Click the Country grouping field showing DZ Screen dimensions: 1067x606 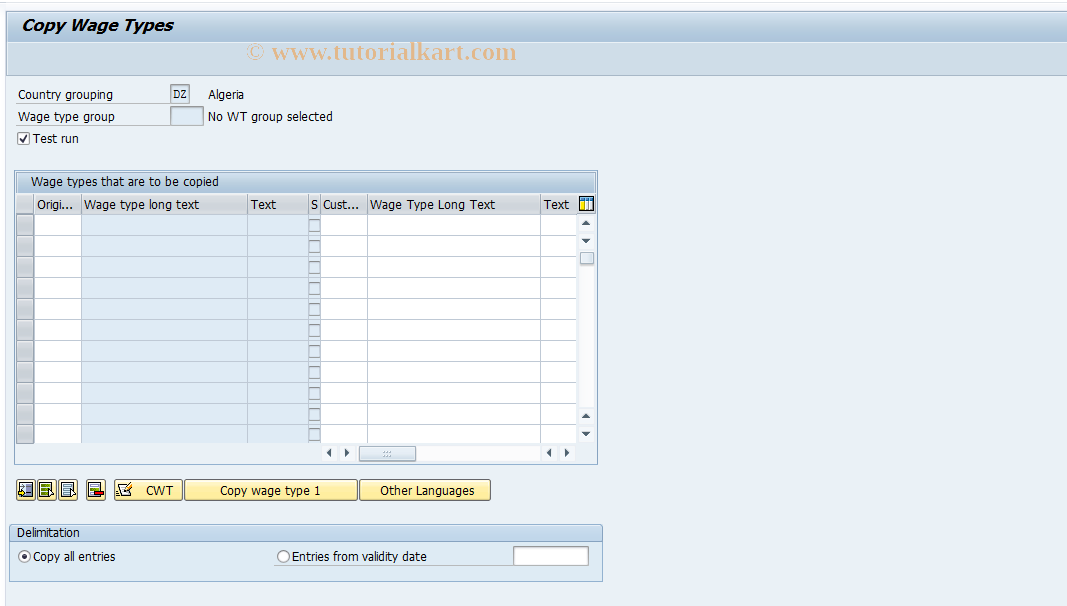point(180,94)
